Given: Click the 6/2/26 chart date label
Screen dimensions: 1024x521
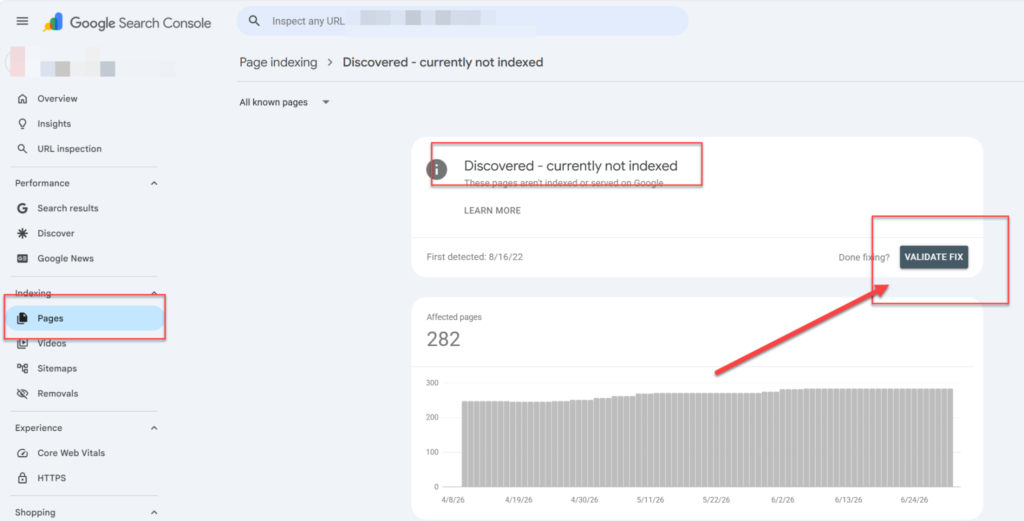Looking at the screenshot, I should (x=782, y=500).
